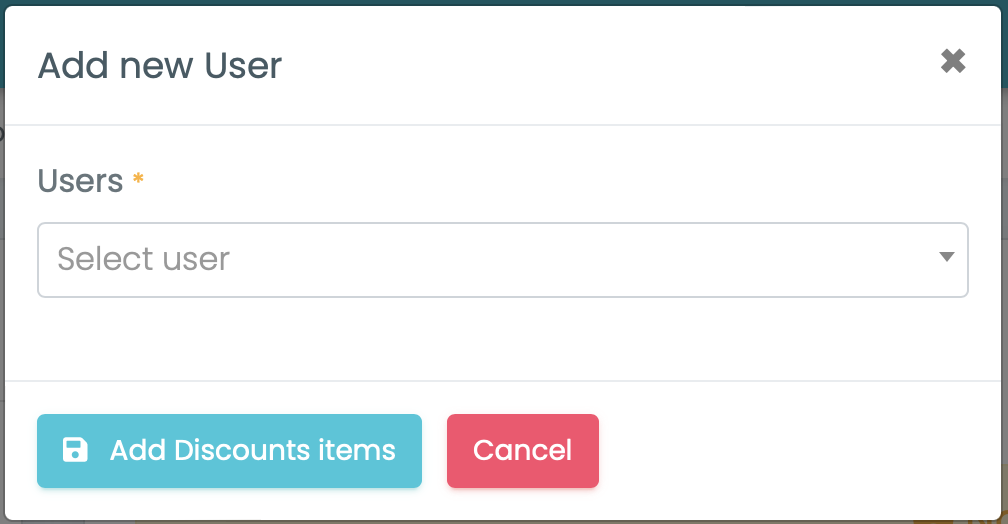Close the Add new User dialog
Screen dimensions: 1008x524
tap(953, 62)
